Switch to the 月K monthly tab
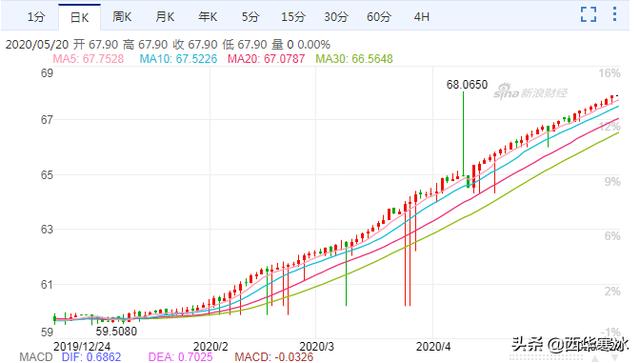Viewport: 640px width, 363px height. [x=165, y=17]
